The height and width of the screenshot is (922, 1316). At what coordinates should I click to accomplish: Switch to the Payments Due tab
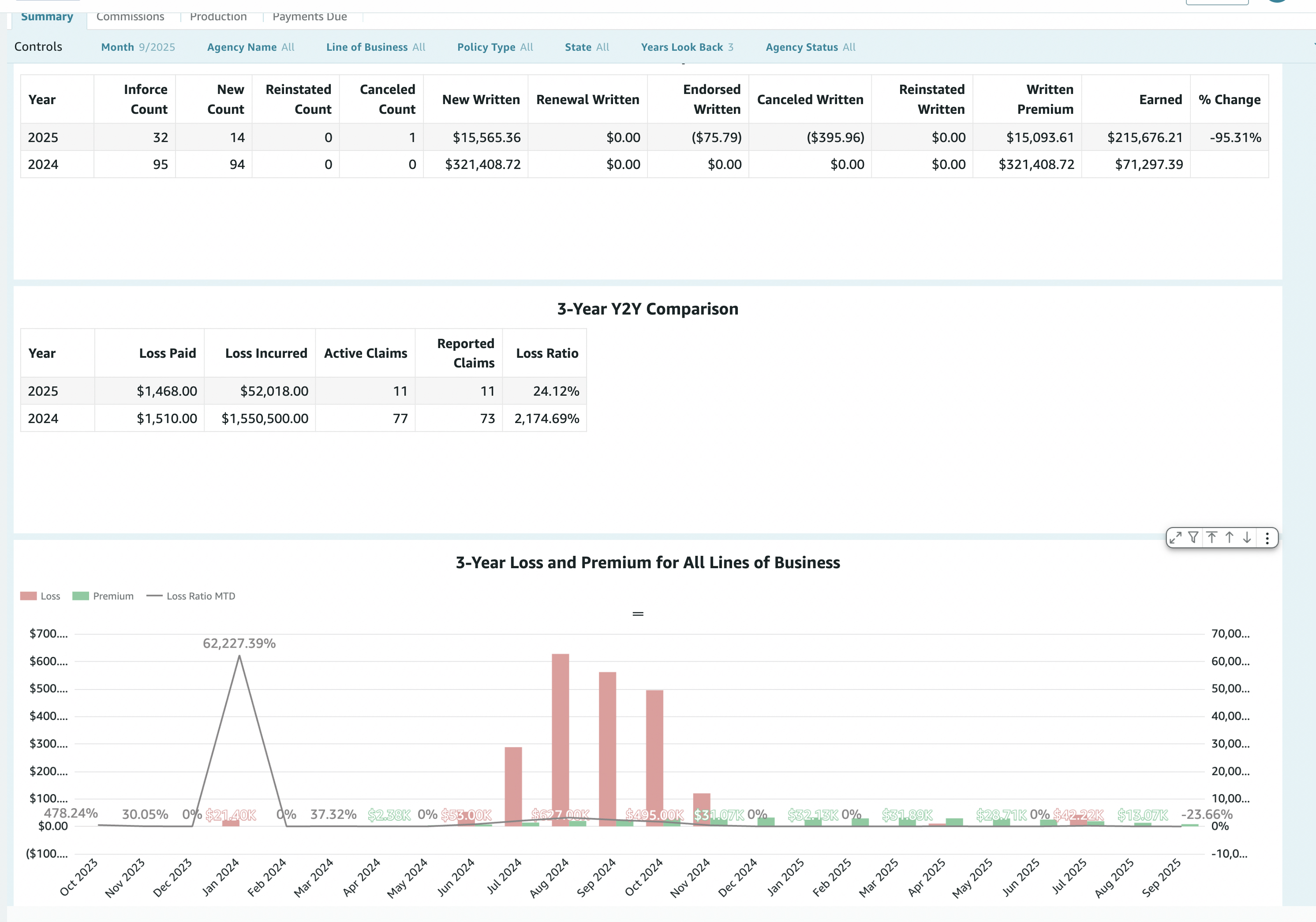[x=310, y=17]
